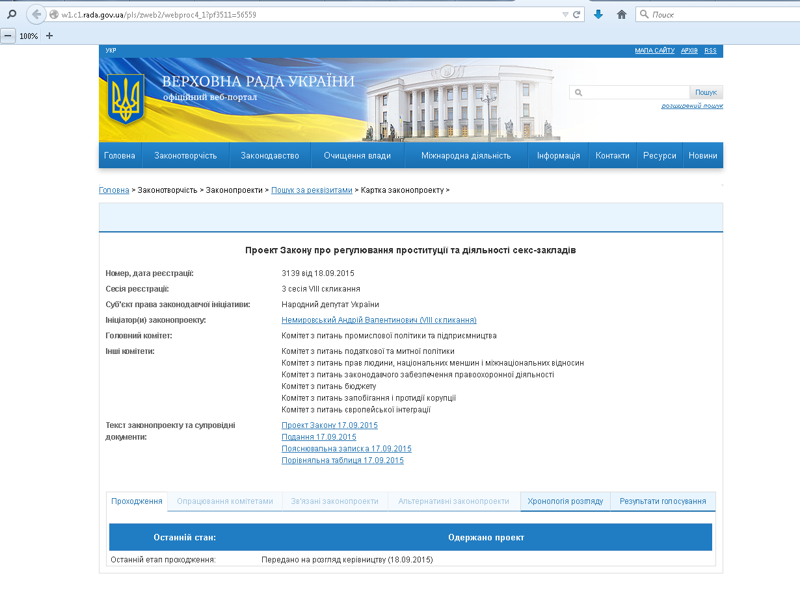Click Міжнародна діяльність in navigation menu

click(464, 155)
